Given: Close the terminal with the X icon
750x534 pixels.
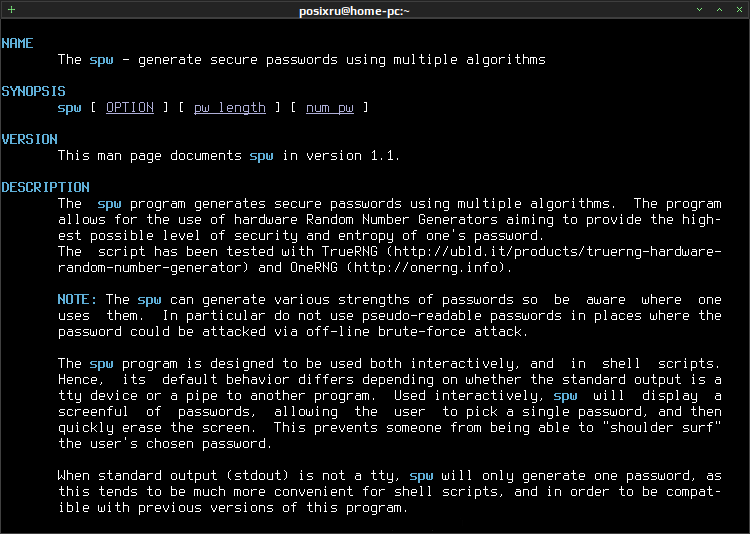Looking at the screenshot, I should 739,10.
